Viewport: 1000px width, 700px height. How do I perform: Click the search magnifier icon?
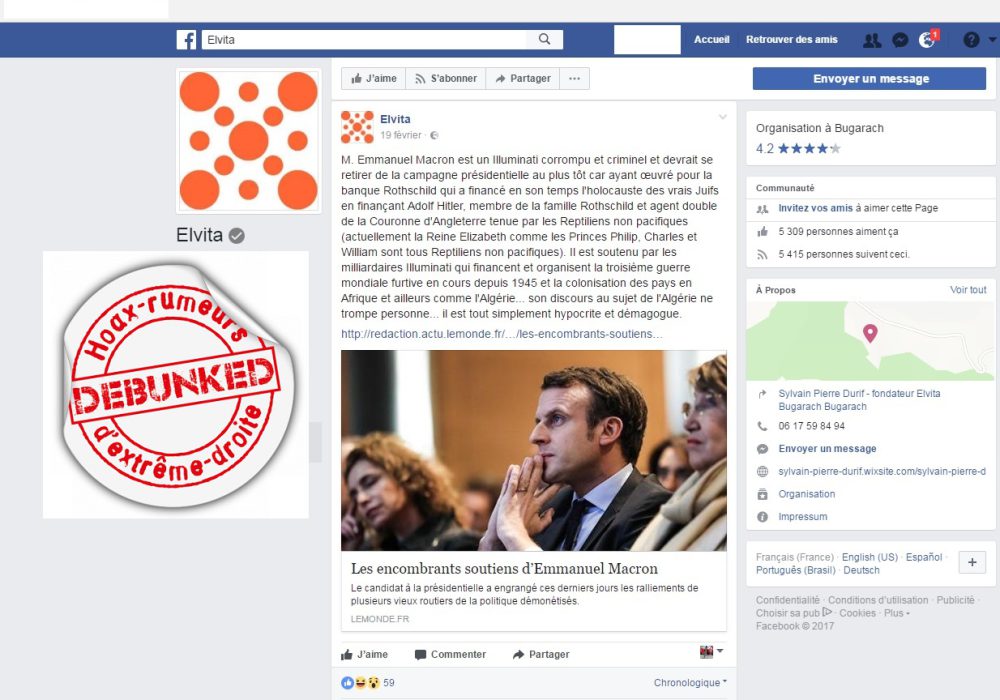point(544,40)
